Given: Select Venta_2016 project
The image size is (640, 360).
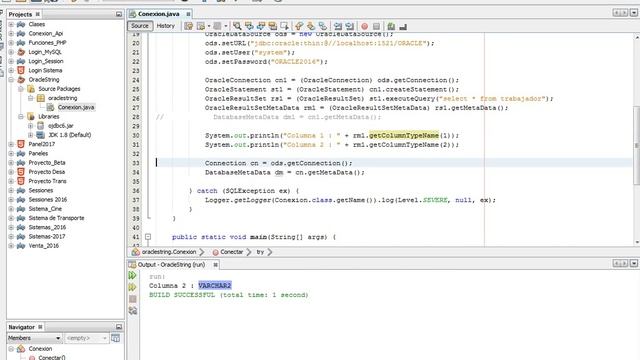Looking at the screenshot, I should pyautogui.click(x=43, y=246).
